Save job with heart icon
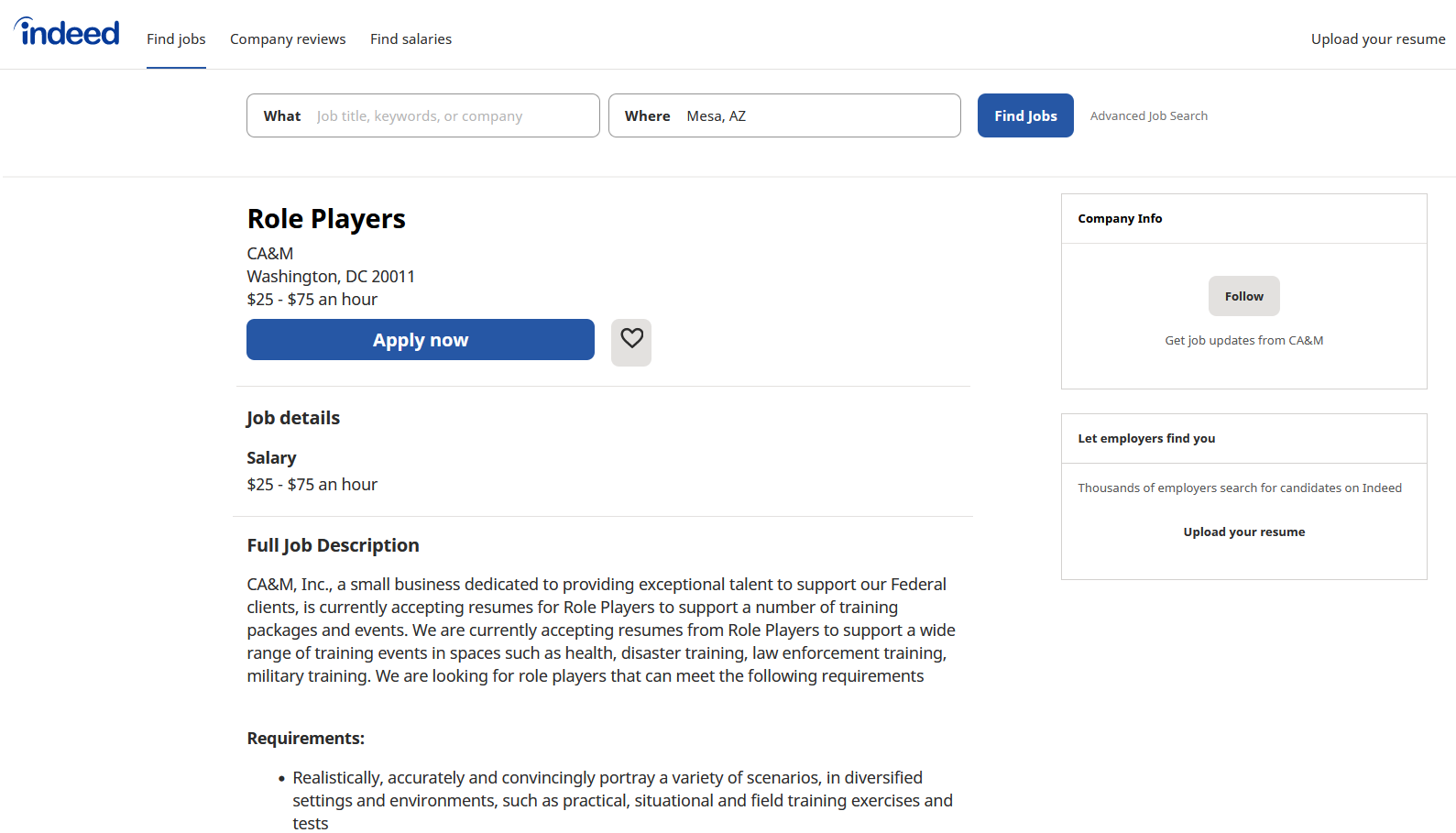The image size is (1456, 833). (x=631, y=342)
